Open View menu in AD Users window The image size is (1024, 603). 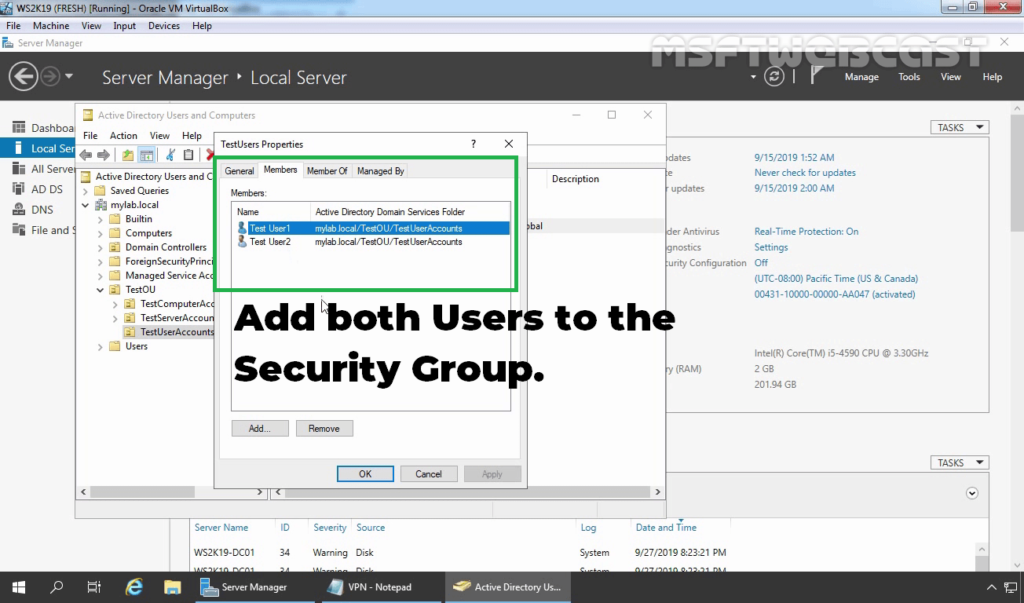coord(159,136)
